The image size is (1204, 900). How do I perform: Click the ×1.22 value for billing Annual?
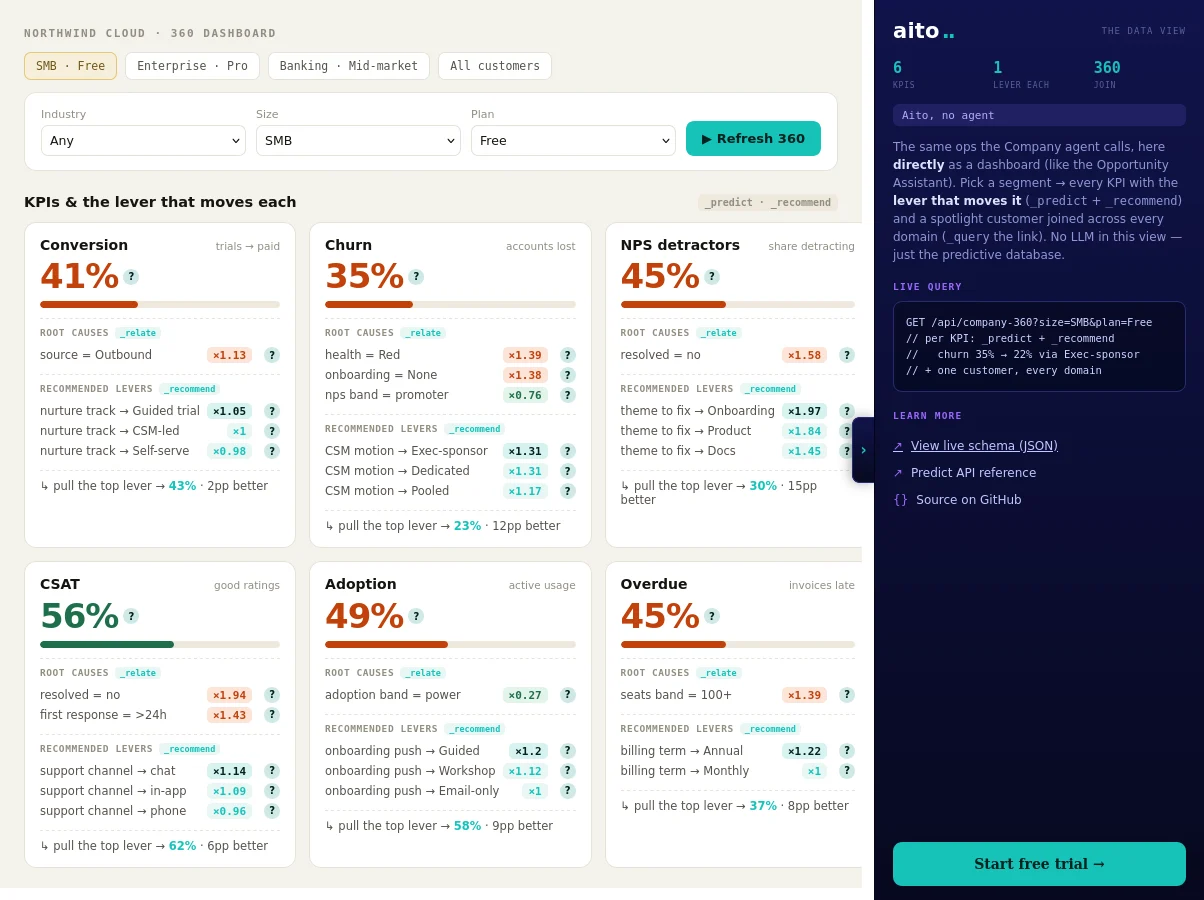click(804, 751)
